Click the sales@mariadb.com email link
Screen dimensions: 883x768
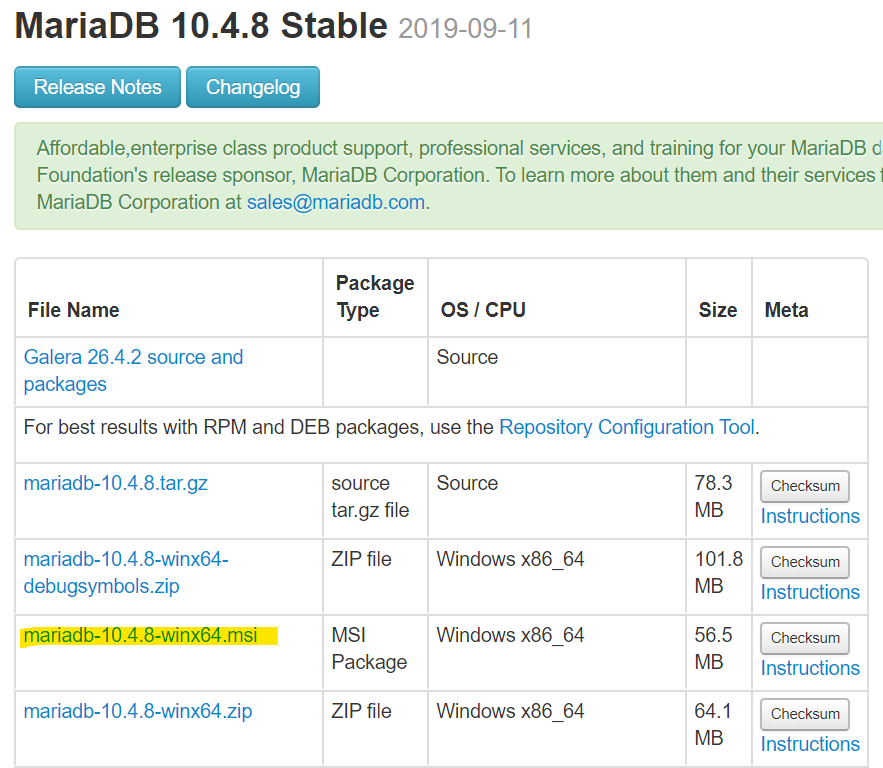pyautogui.click(x=336, y=202)
